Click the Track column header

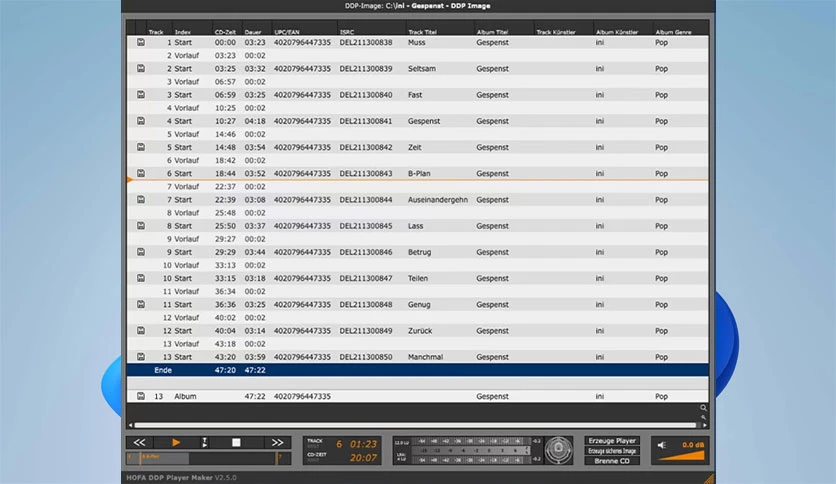coord(156,32)
